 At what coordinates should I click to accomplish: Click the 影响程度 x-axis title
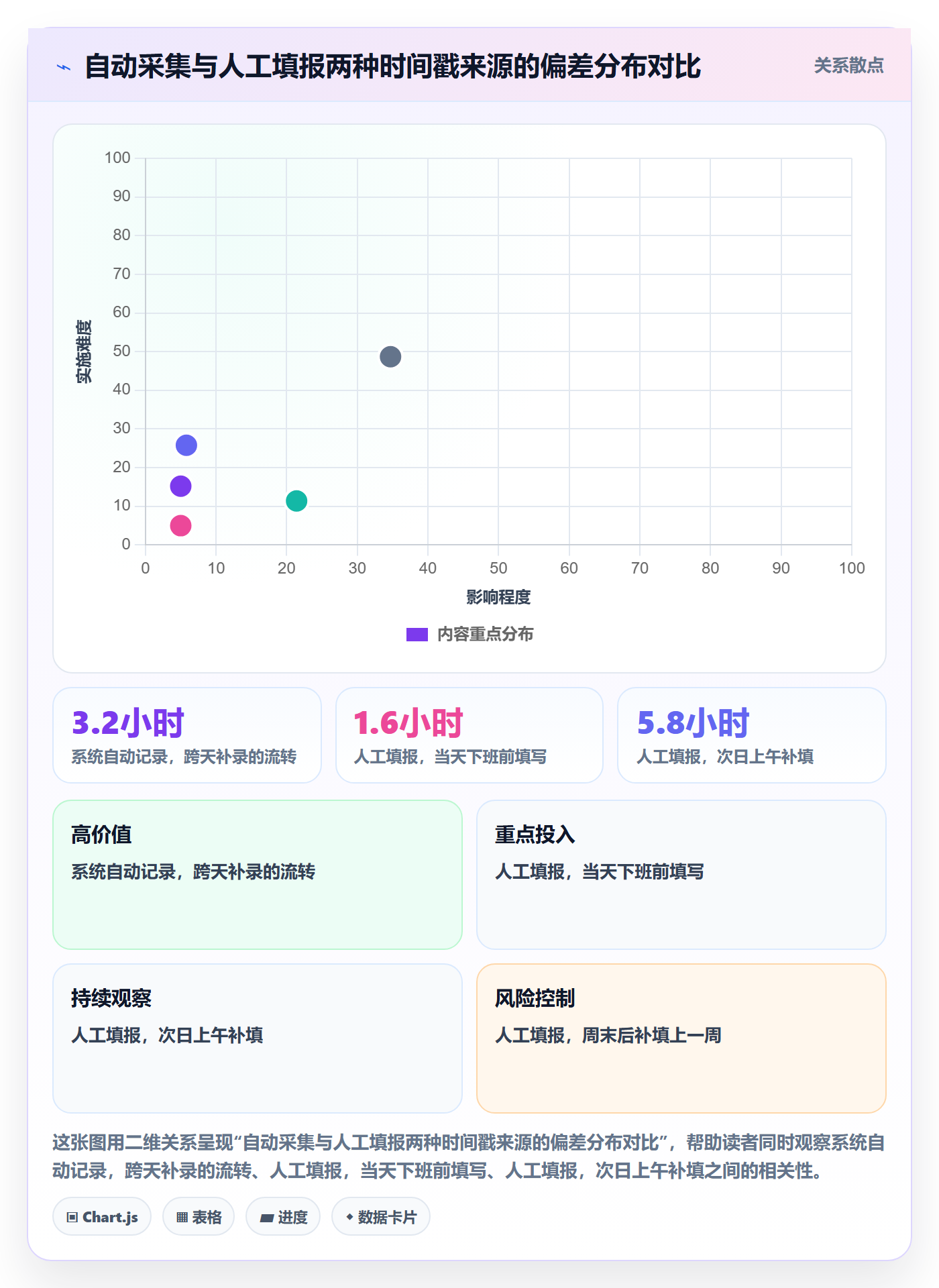(x=498, y=597)
